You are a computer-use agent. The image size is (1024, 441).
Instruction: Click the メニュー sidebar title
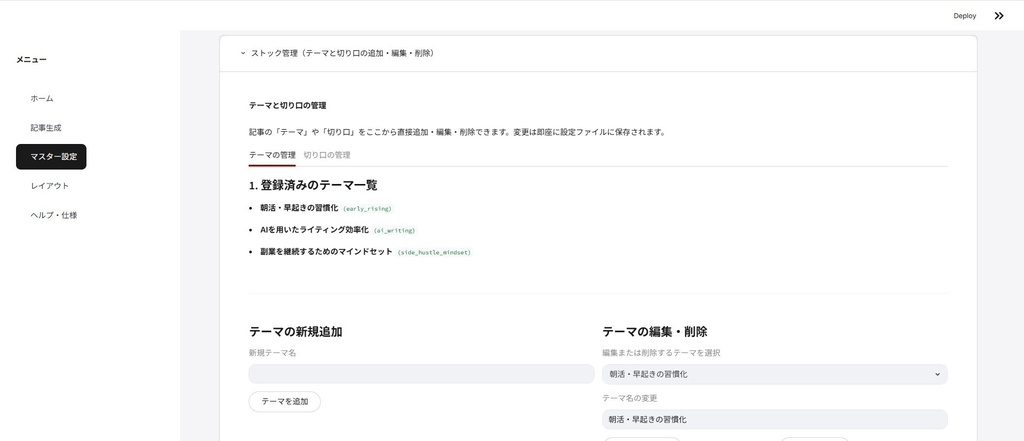[31, 60]
